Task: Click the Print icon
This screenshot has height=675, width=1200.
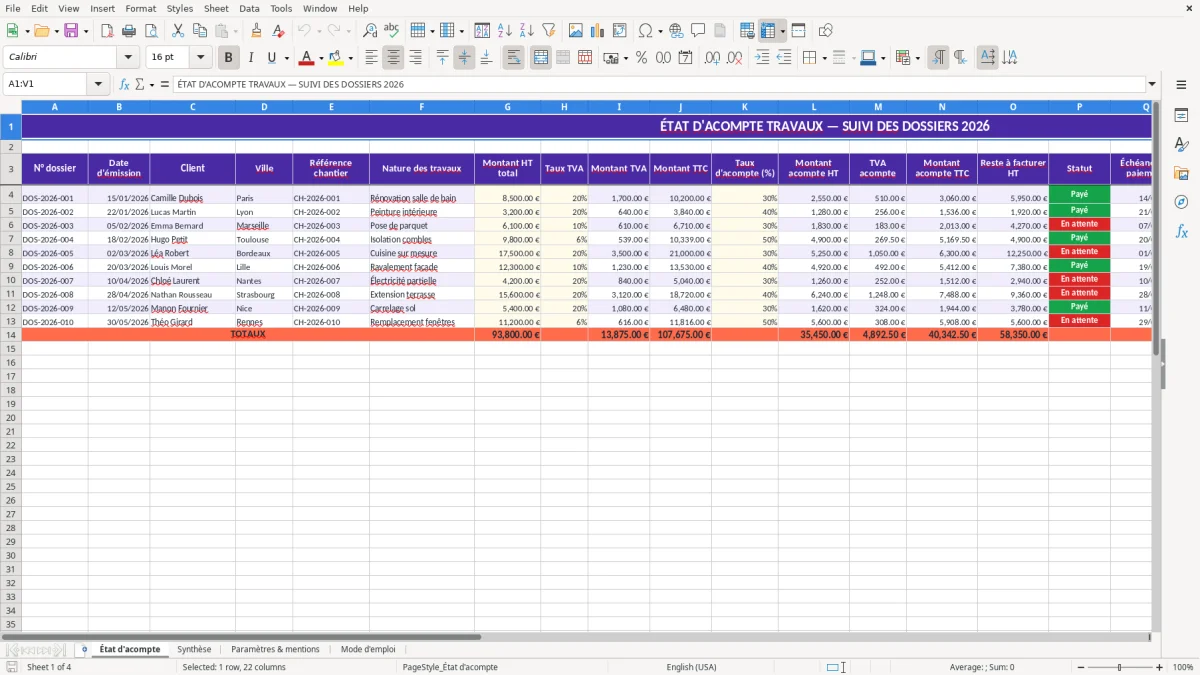Action: (x=129, y=31)
